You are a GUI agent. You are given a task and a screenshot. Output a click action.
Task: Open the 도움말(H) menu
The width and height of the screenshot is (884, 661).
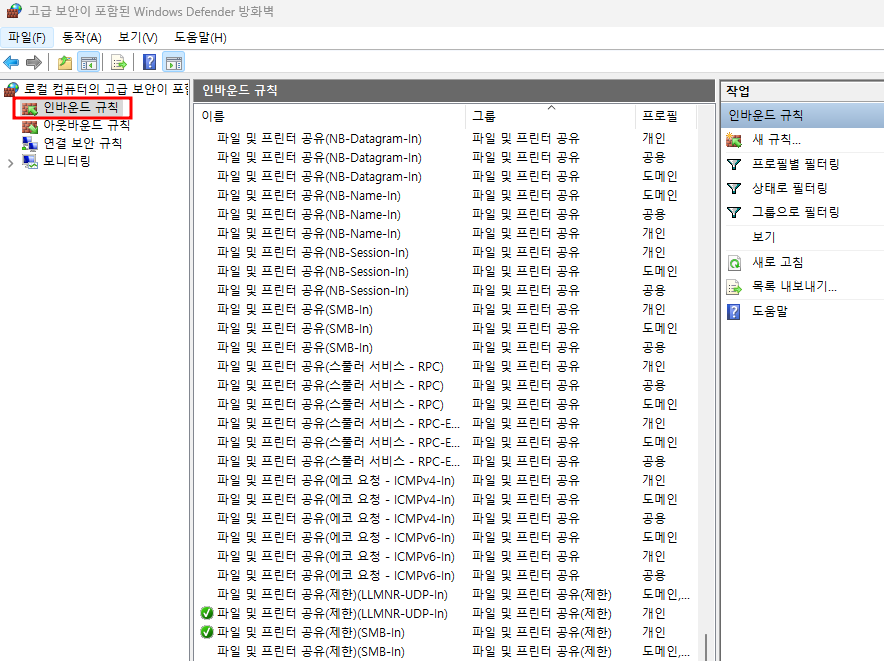(200, 38)
